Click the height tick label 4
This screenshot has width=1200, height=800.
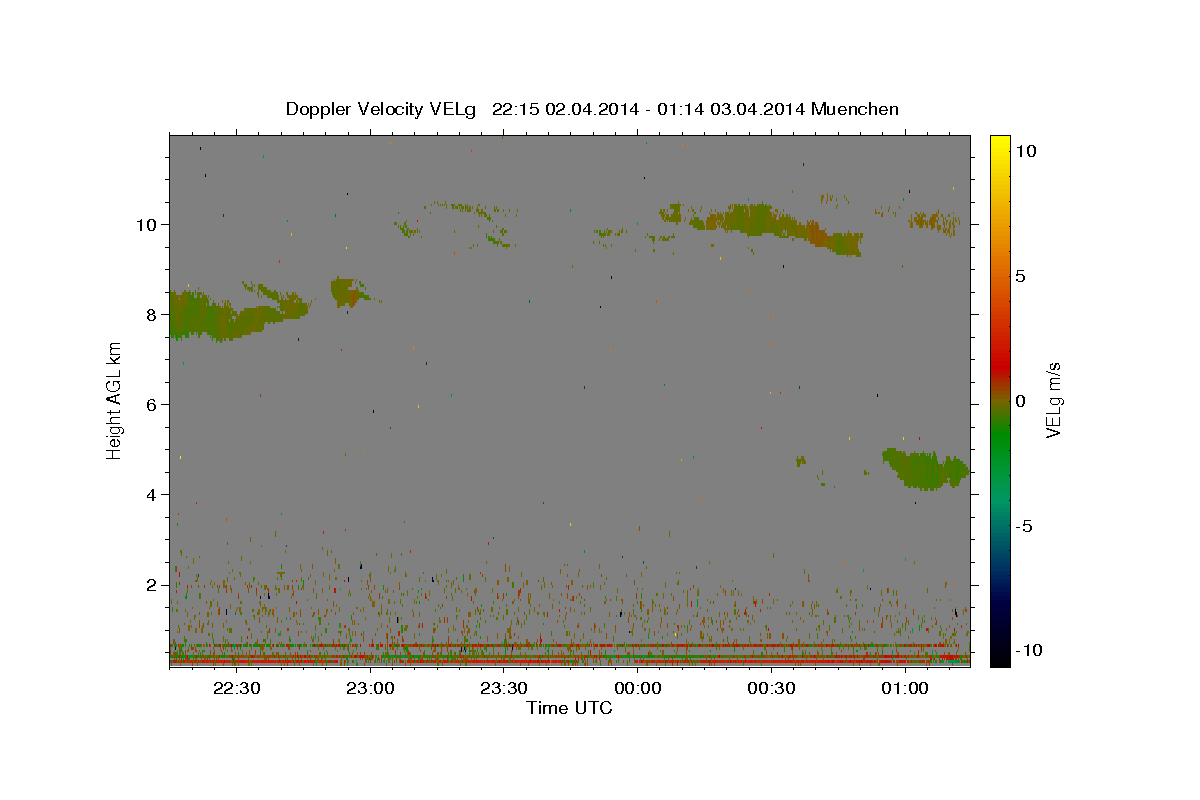click(x=154, y=494)
